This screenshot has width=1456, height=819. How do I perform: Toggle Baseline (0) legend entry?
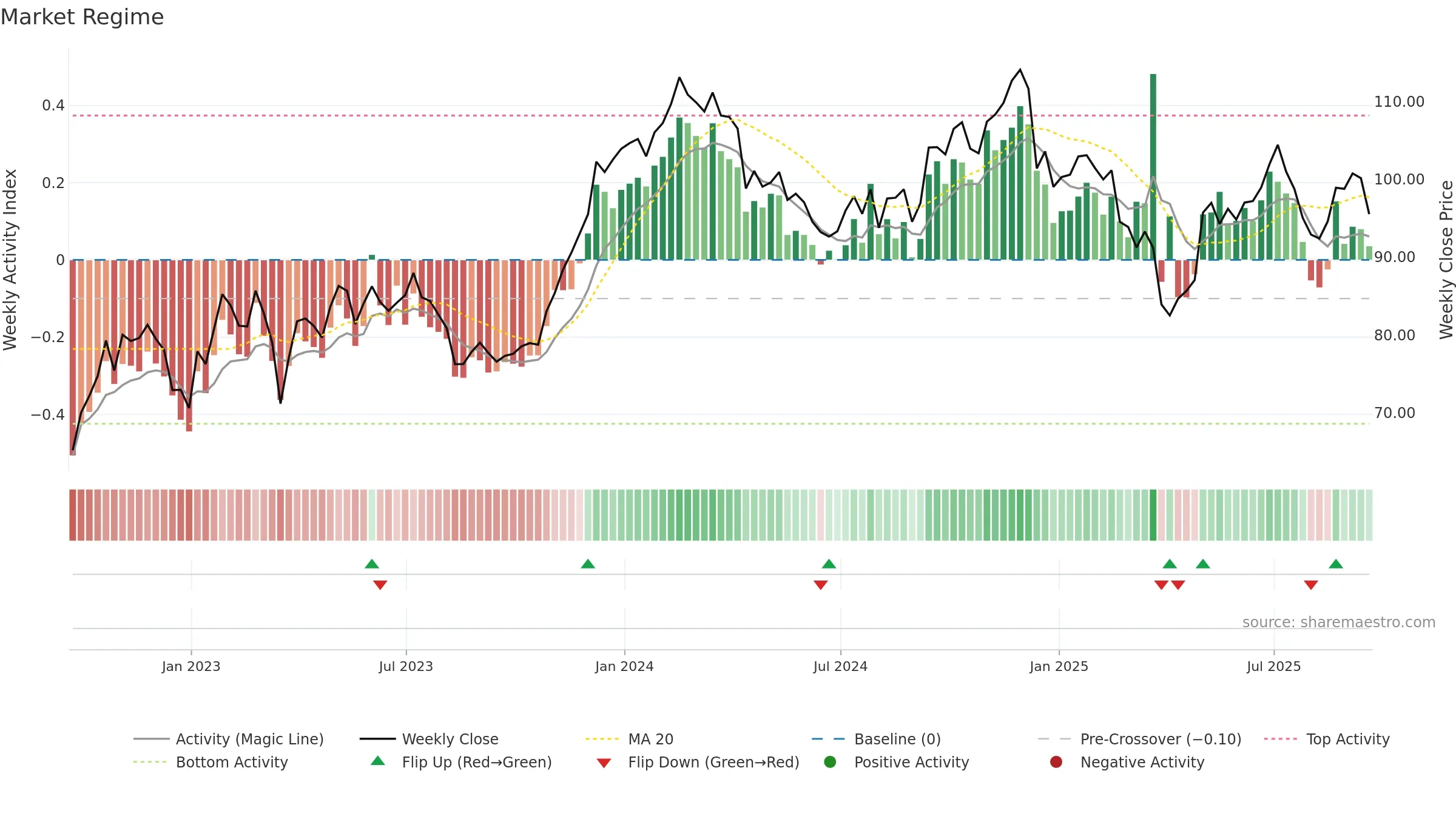point(876,739)
